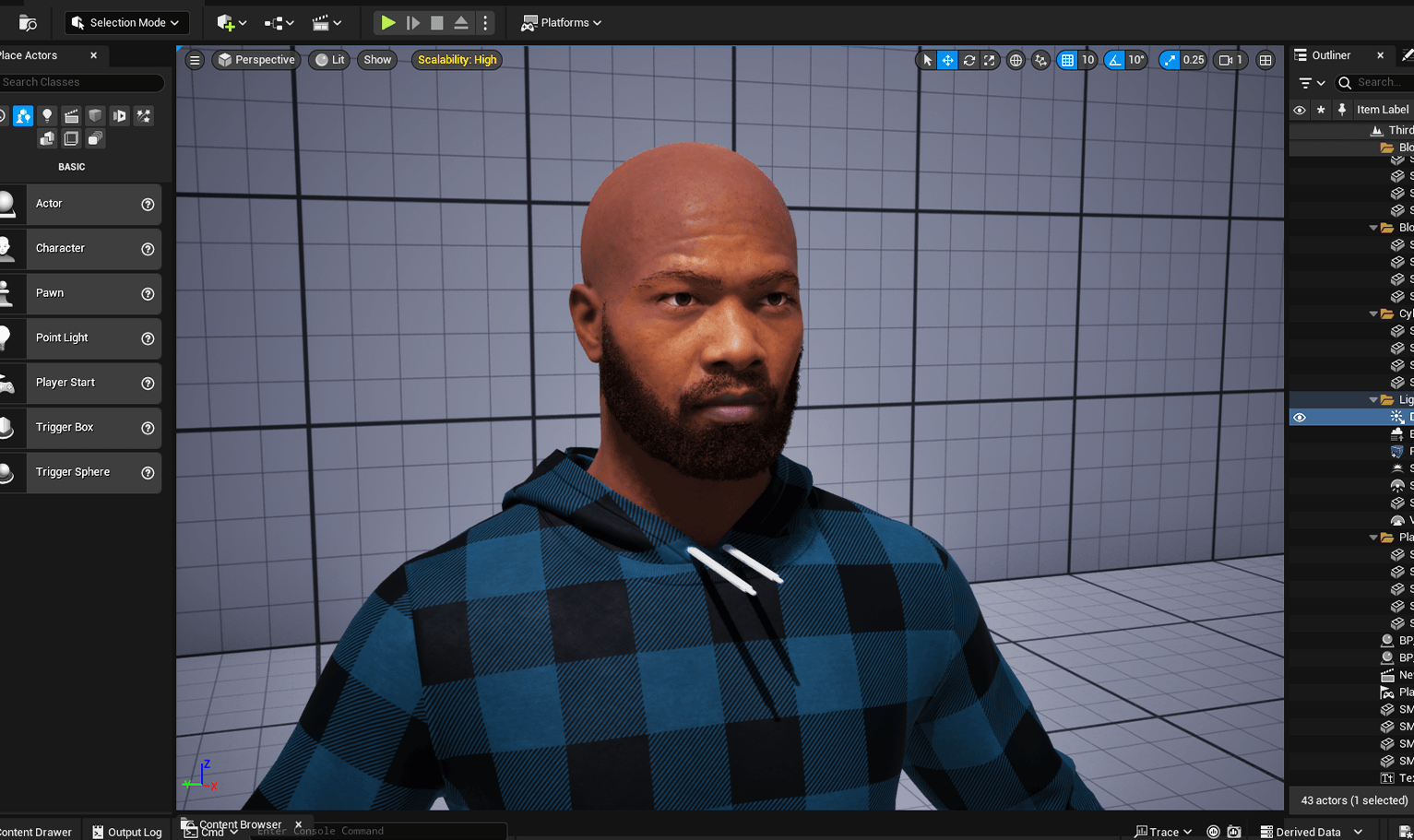Select the Volumes category icon
The width and height of the screenshot is (1414, 840).
pyautogui.click(x=71, y=138)
